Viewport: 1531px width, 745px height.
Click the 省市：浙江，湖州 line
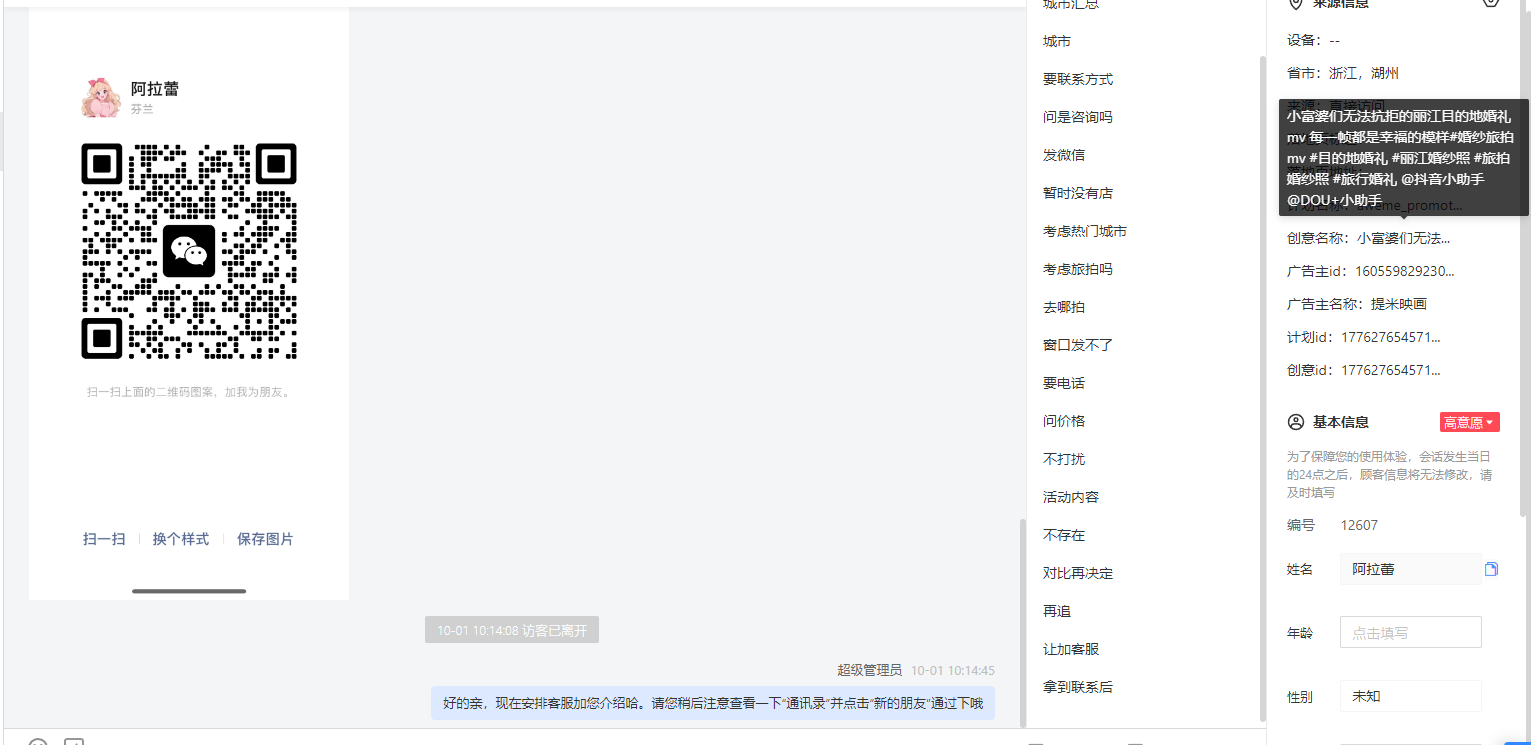coord(1343,73)
